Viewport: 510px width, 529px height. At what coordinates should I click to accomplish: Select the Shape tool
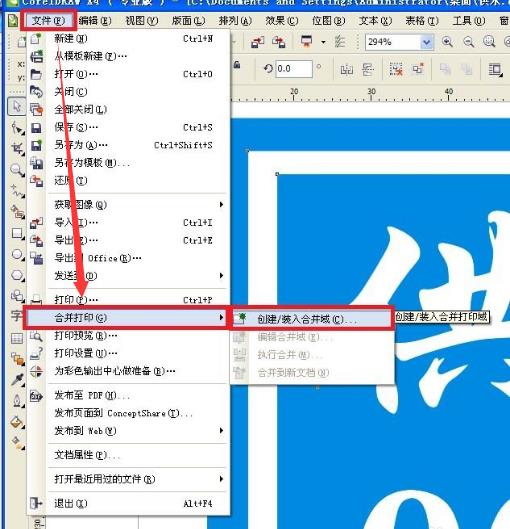pyautogui.click(x=18, y=129)
